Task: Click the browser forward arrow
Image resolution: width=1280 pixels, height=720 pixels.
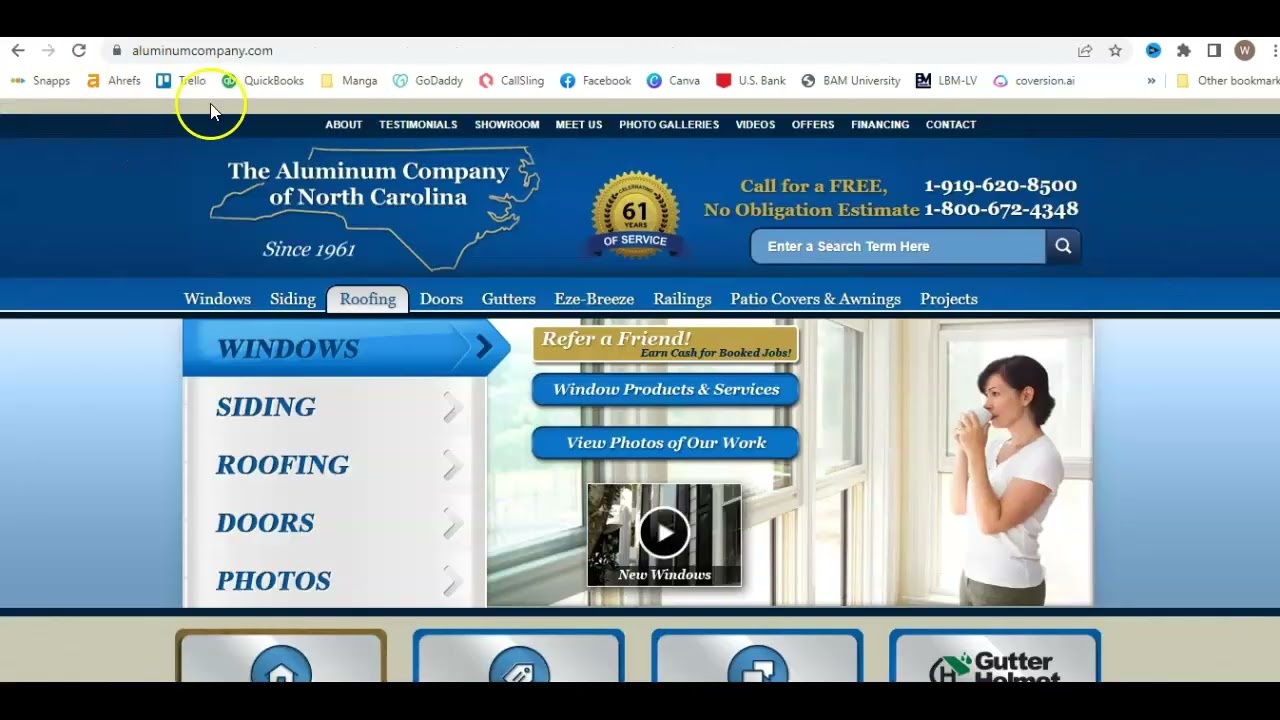Action: (x=48, y=50)
